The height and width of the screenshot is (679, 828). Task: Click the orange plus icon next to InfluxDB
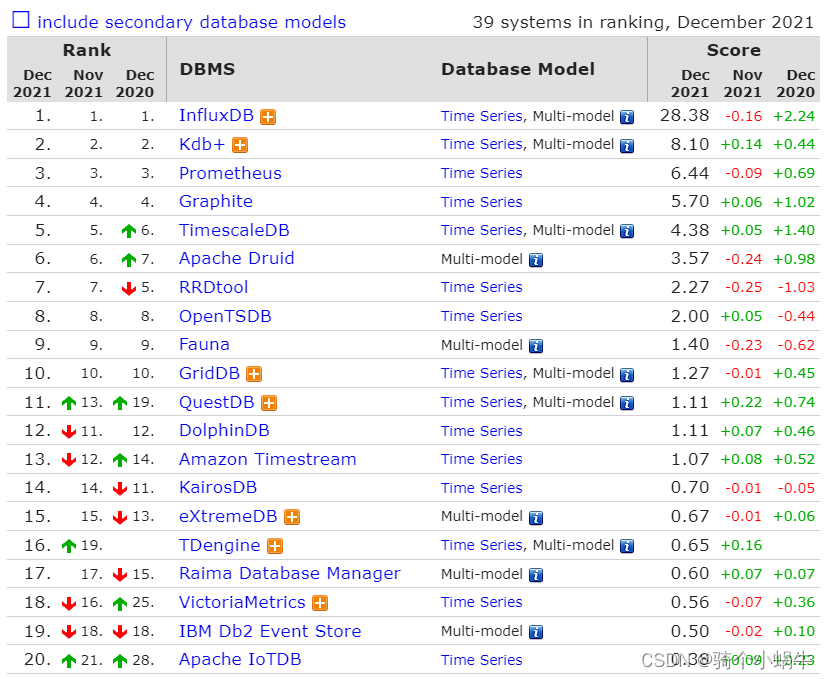268,117
